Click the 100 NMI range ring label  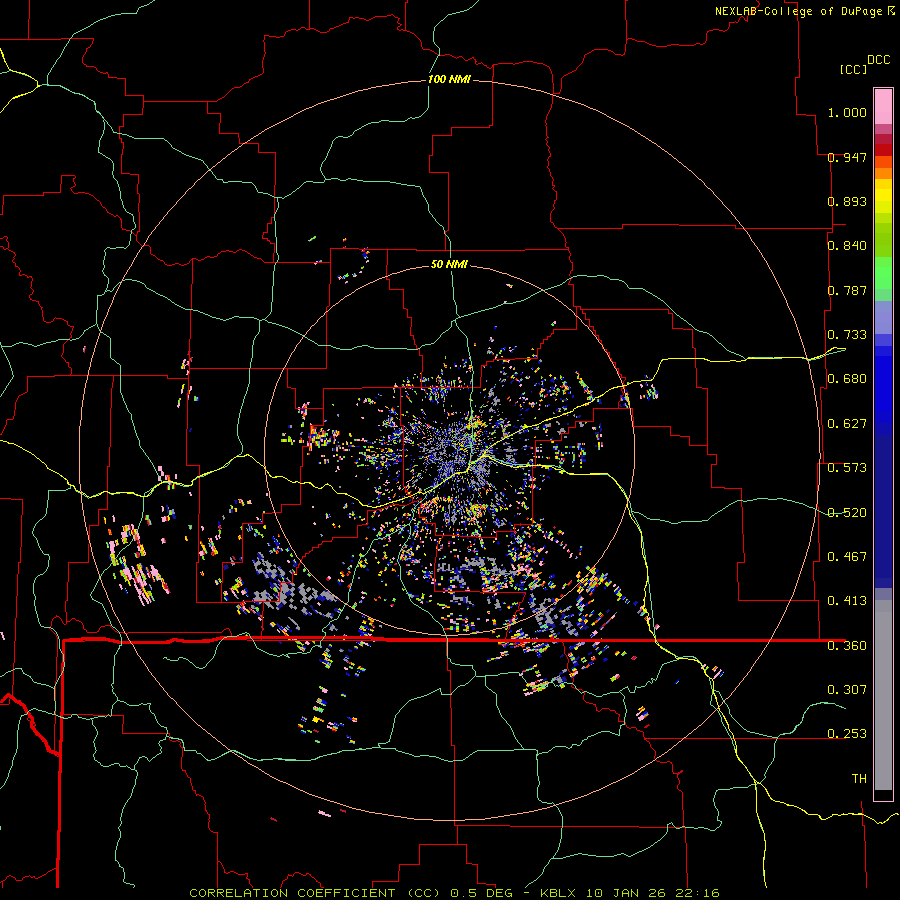(x=449, y=79)
